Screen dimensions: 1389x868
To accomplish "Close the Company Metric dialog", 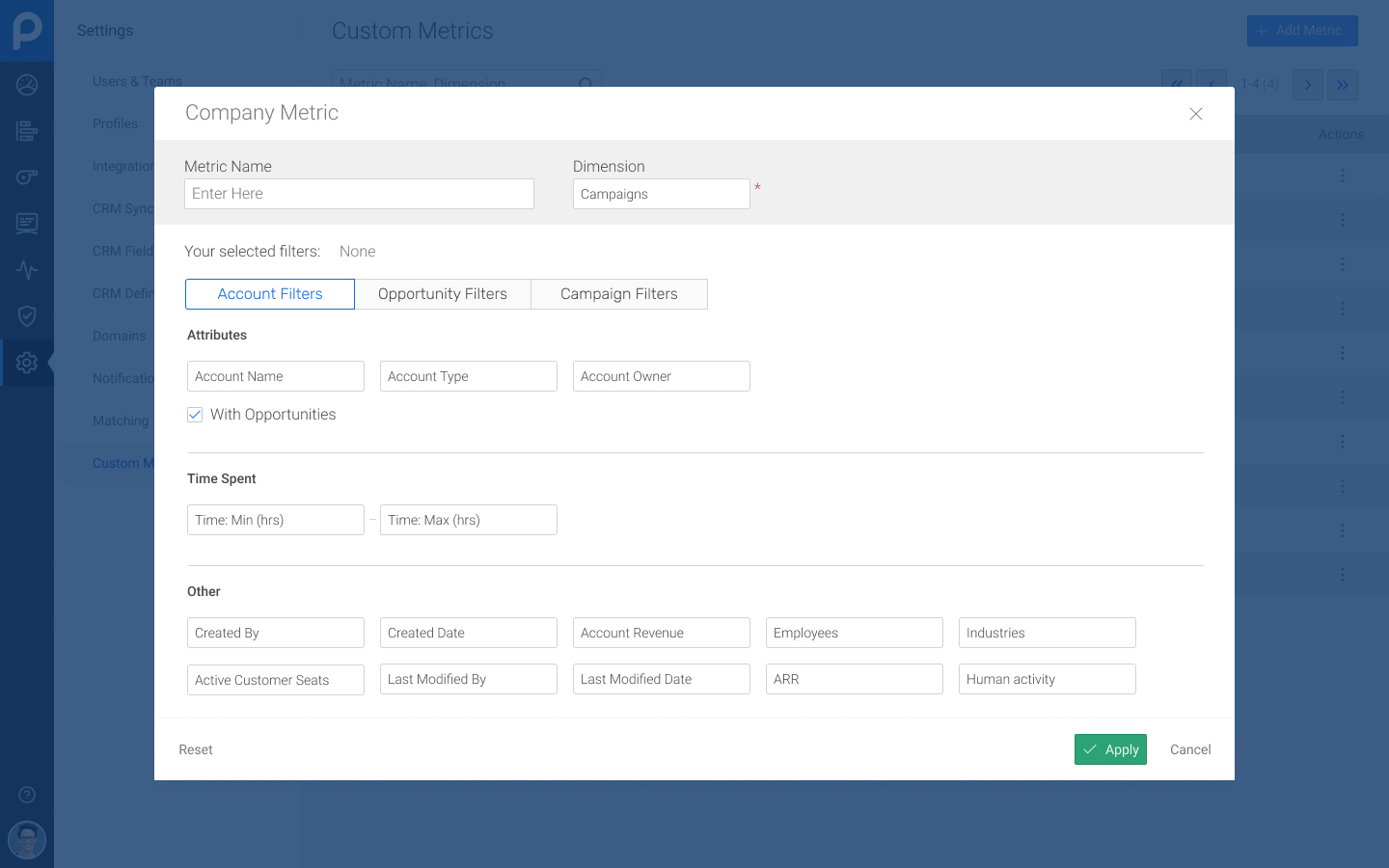I will [x=1195, y=114].
